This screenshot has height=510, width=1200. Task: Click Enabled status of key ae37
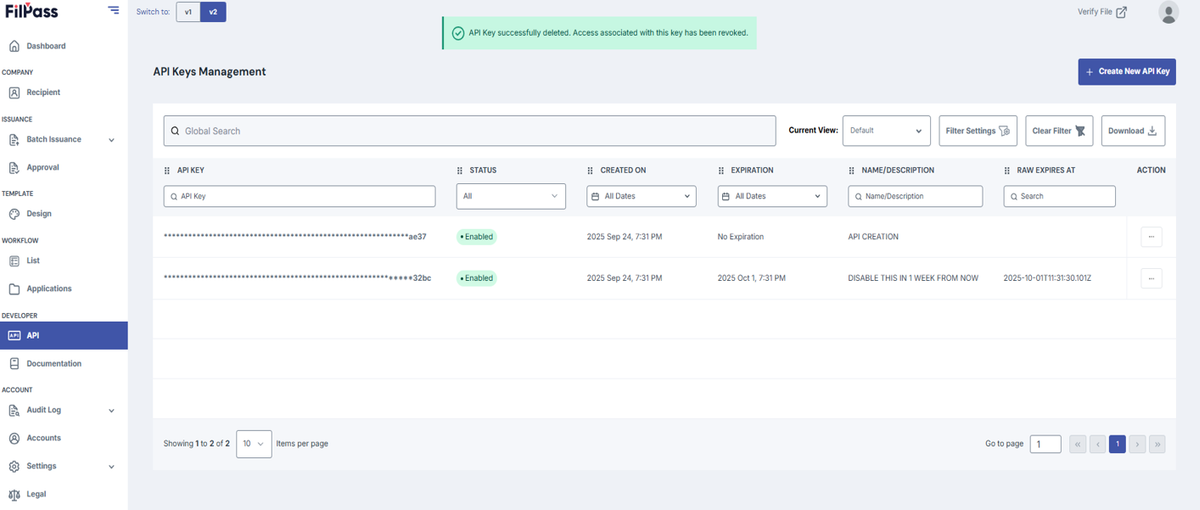(477, 237)
